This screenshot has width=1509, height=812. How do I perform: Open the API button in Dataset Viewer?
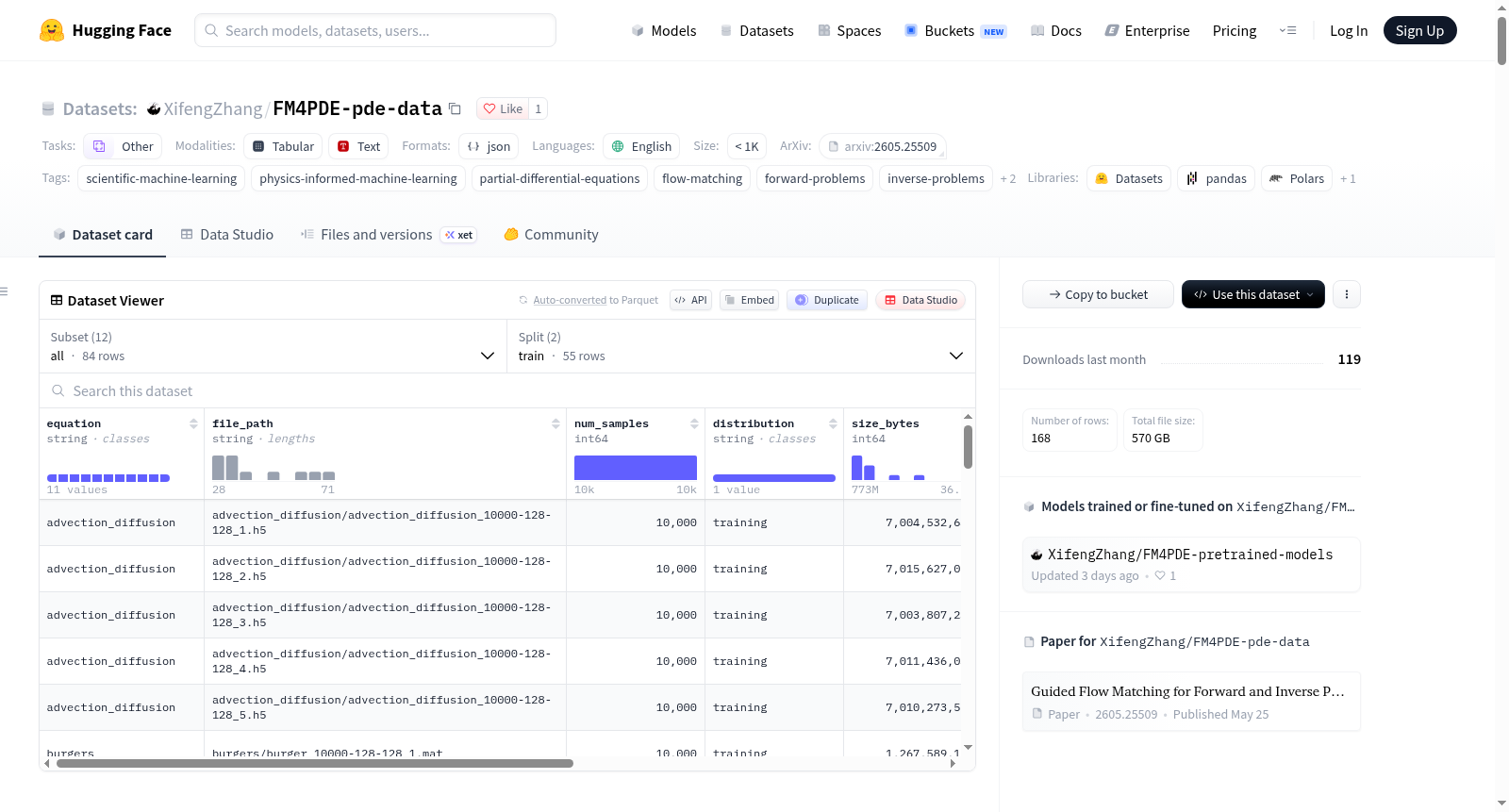point(690,300)
